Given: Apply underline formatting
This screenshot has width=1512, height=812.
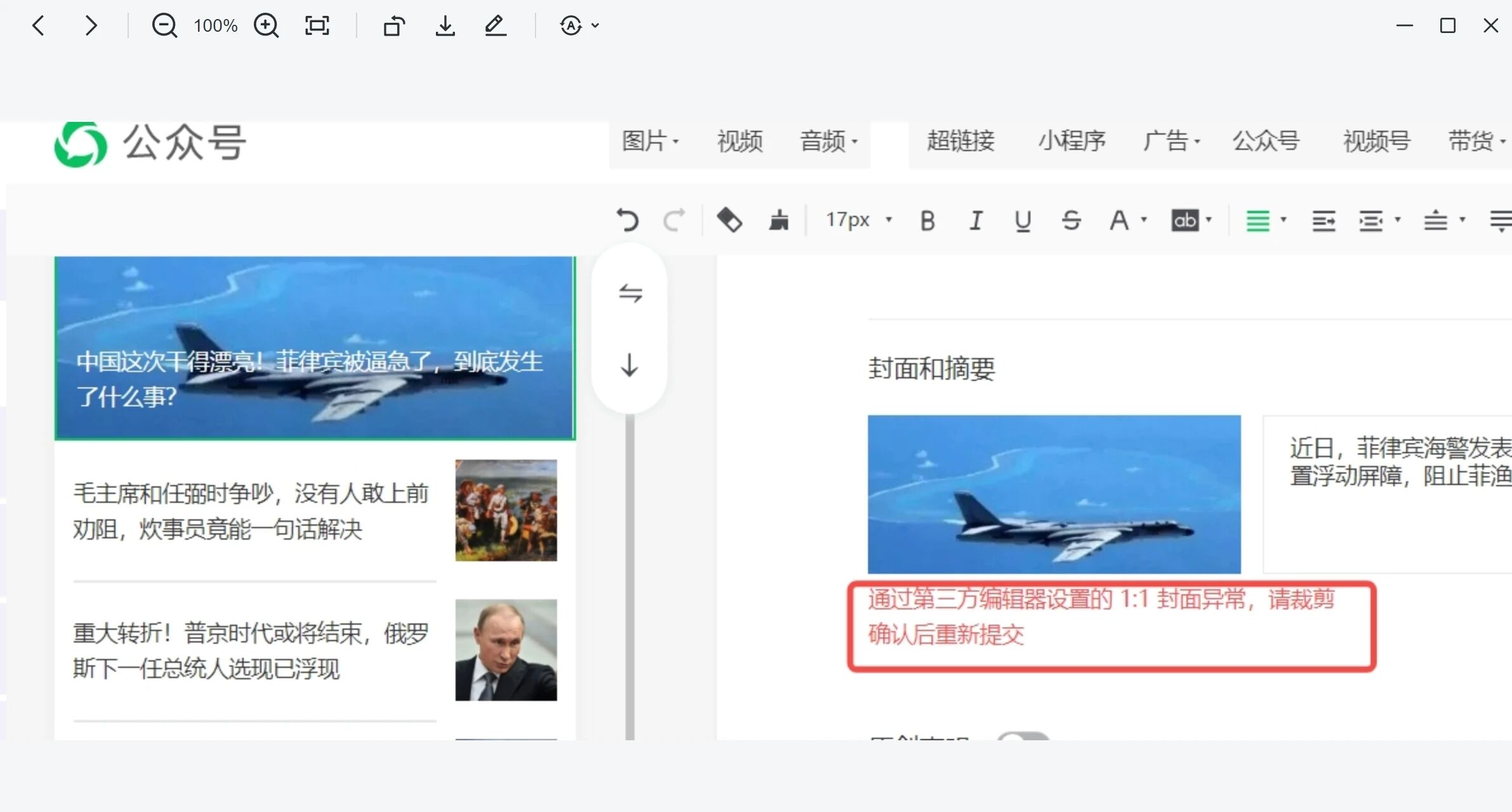Looking at the screenshot, I should coord(1022,220).
